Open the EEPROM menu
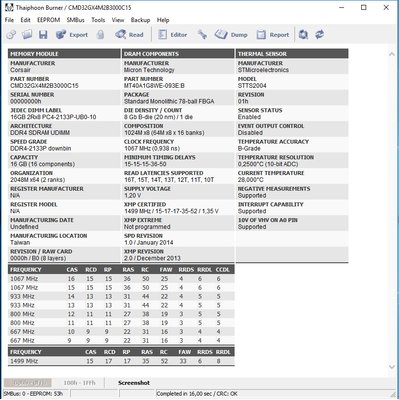This screenshot has width=399, height=400. click(x=48, y=20)
